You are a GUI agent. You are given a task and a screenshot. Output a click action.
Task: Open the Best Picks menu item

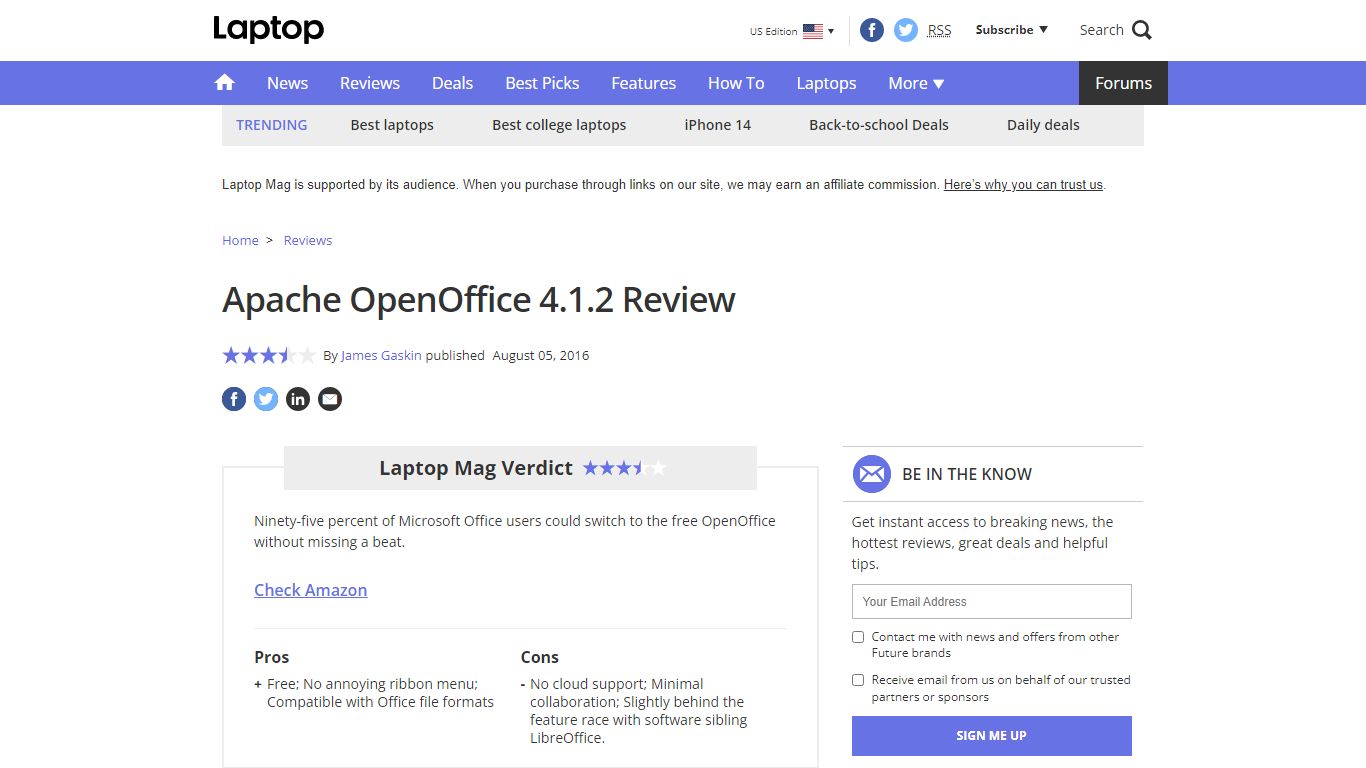click(542, 83)
